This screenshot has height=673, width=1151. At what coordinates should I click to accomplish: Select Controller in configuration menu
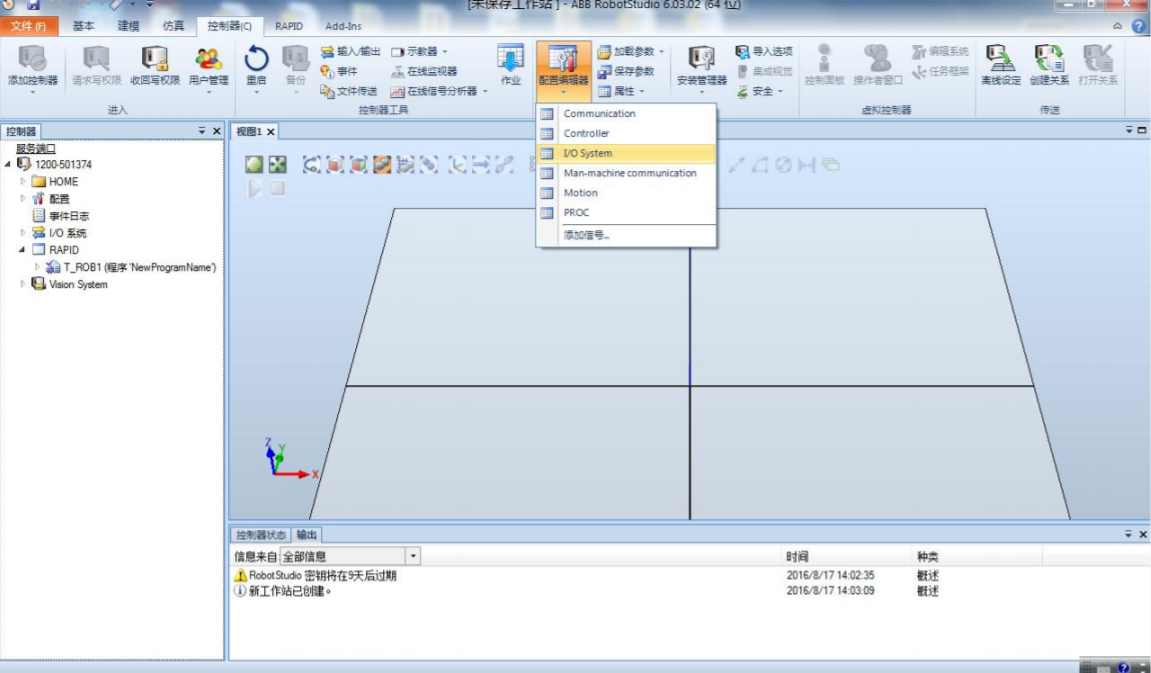click(x=626, y=133)
